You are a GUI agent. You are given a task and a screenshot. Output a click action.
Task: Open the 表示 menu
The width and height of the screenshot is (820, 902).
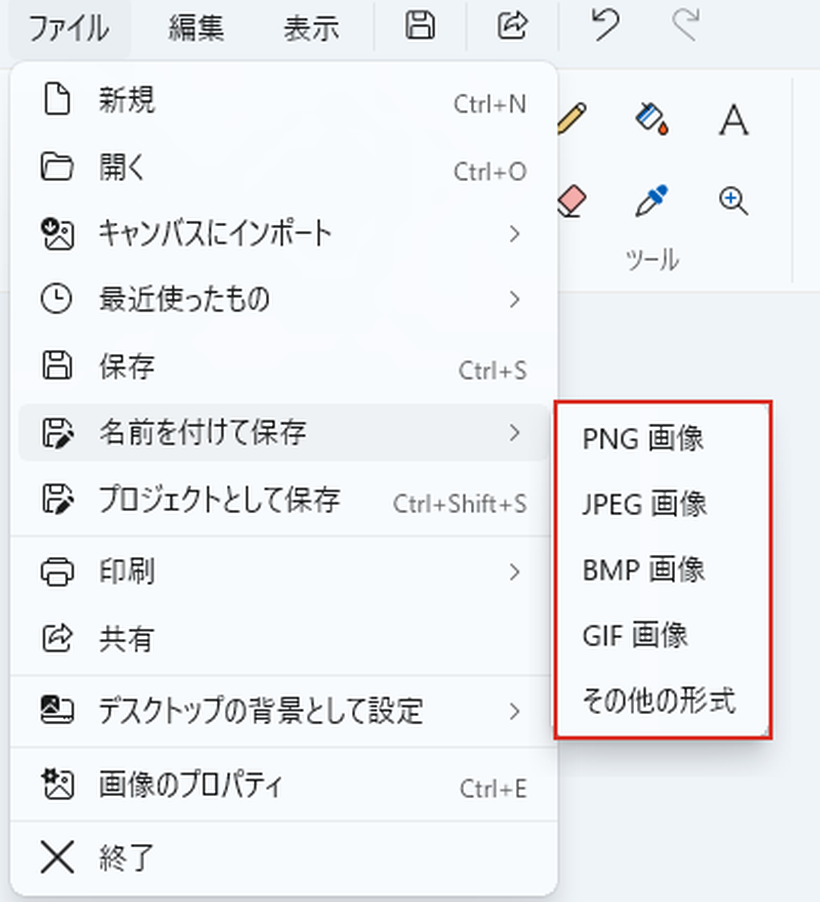(x=311, y=27)
